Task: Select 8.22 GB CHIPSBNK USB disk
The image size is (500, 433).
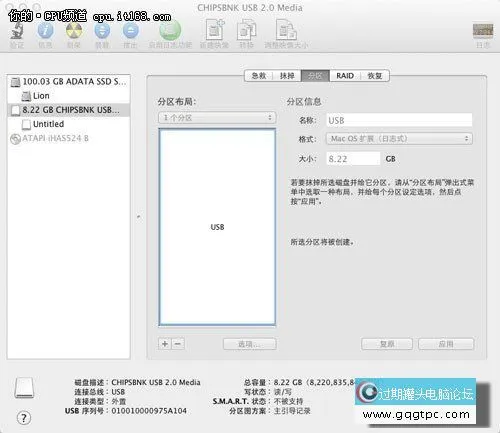Action: (68, 110)
